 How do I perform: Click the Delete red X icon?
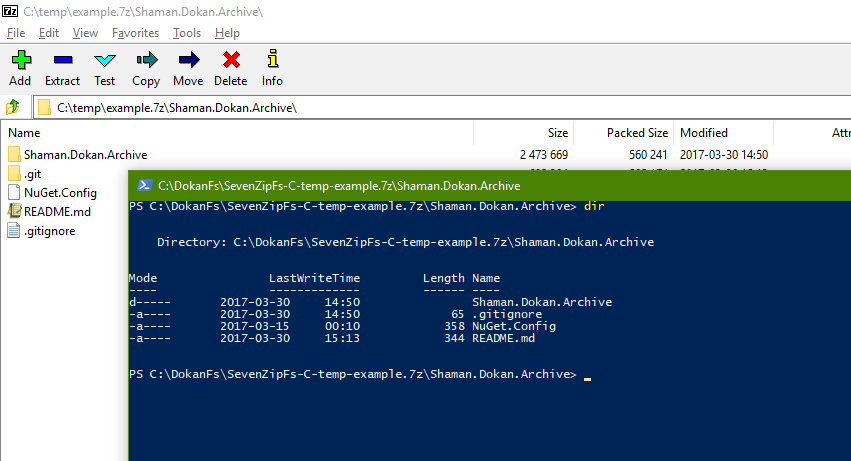point(231,60)
